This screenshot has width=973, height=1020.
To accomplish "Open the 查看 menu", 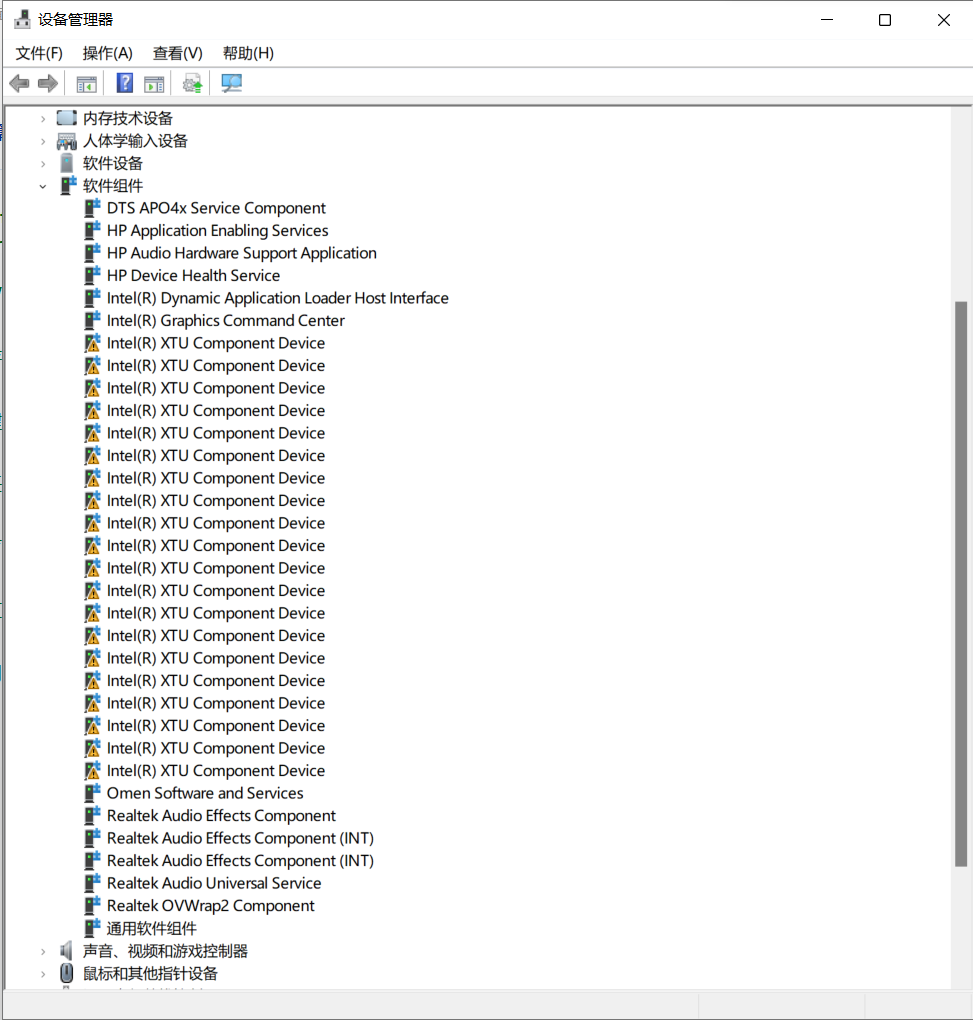I will click(x=176, y=53).
